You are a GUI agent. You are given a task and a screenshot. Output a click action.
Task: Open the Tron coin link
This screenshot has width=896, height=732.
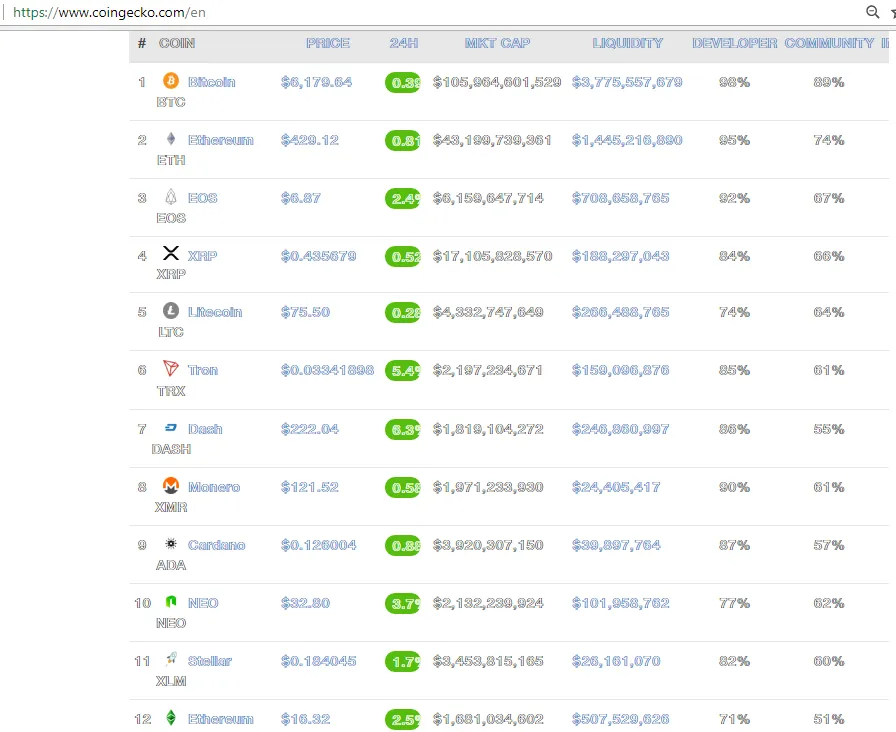(203, 370)
